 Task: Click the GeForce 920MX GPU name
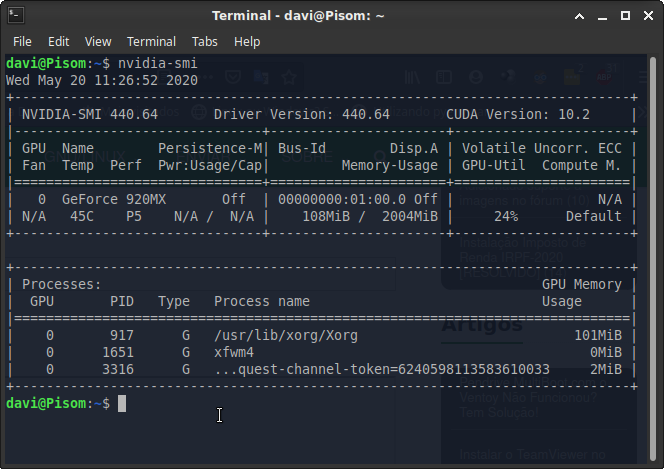pyautogui.click(x=114, y=199)
